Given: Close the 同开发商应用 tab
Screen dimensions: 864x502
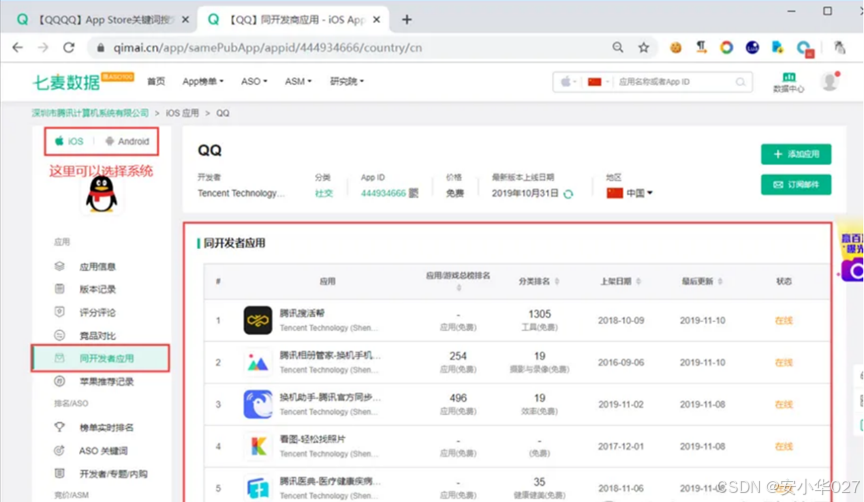Looking at the screenshot, I should pos(376,20).
